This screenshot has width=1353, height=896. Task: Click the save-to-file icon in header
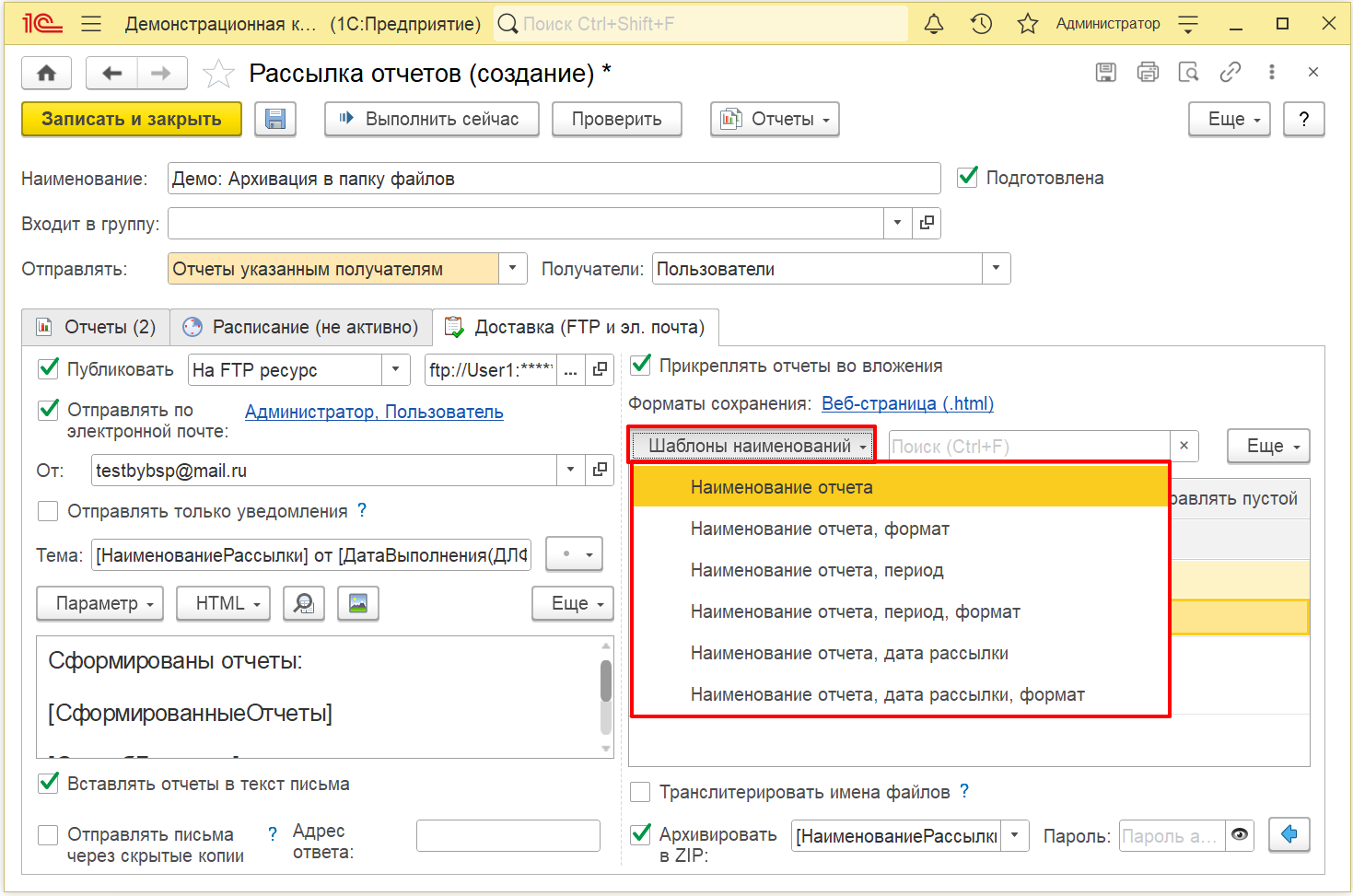1106,72
